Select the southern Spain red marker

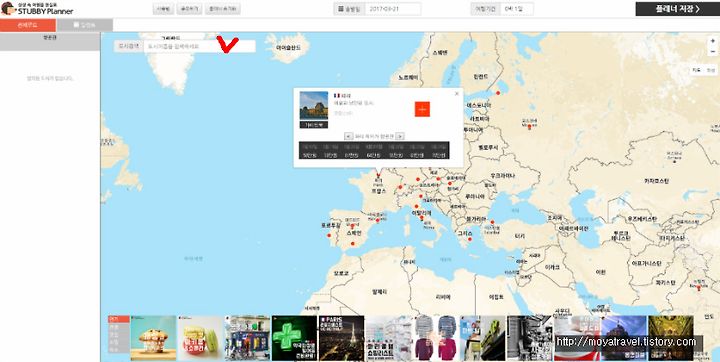[x=353, y=243]
